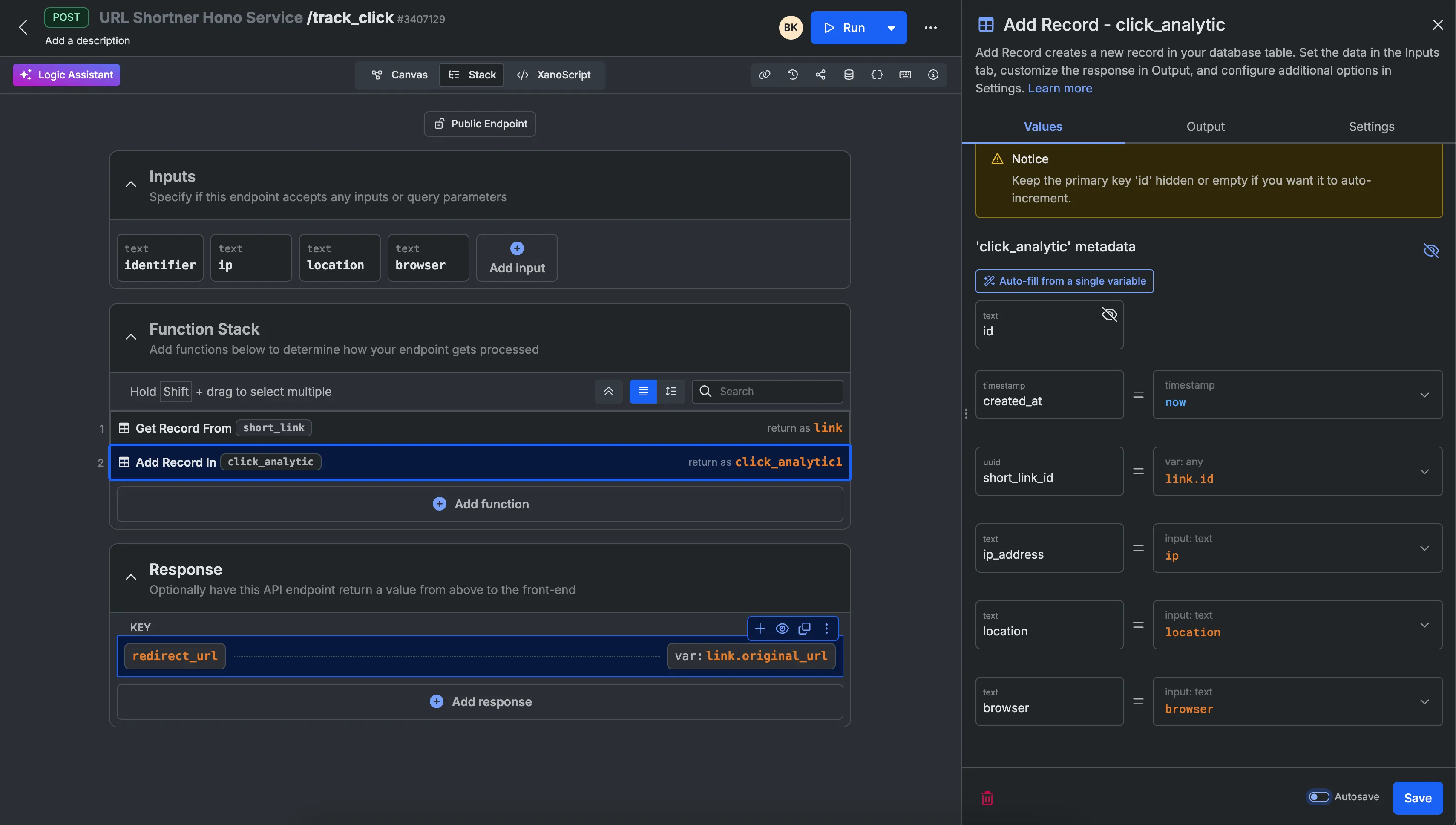Click the curly braces icon

point(877,75)
